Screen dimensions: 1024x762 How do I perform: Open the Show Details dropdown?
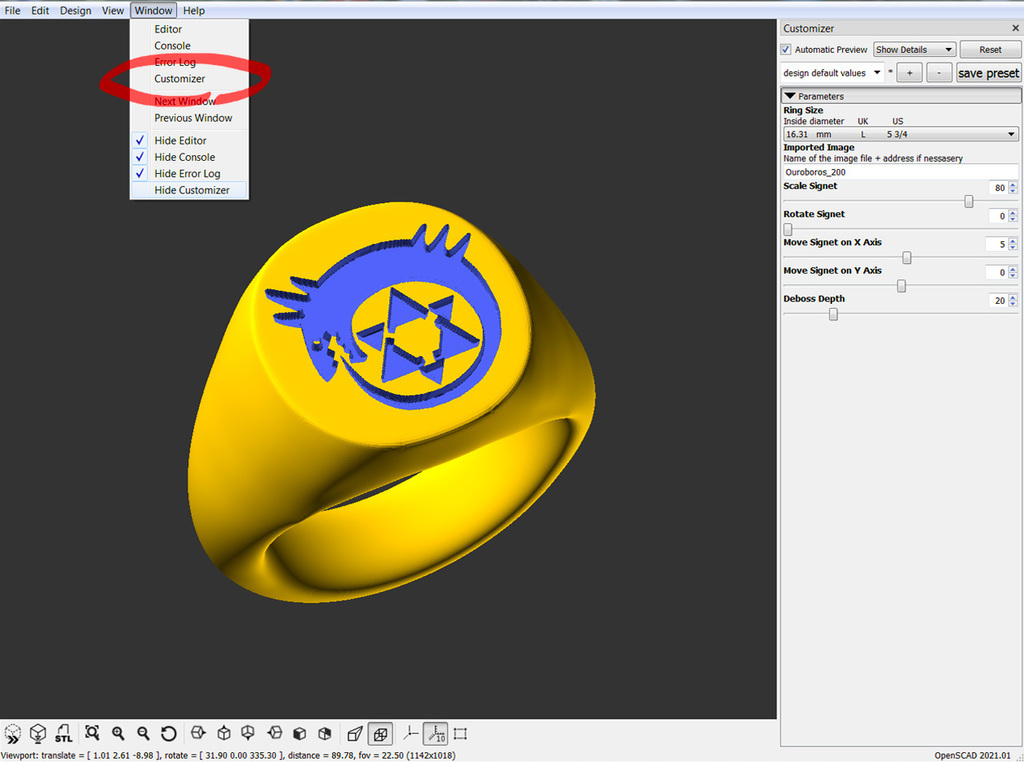[x=914, y=49]
